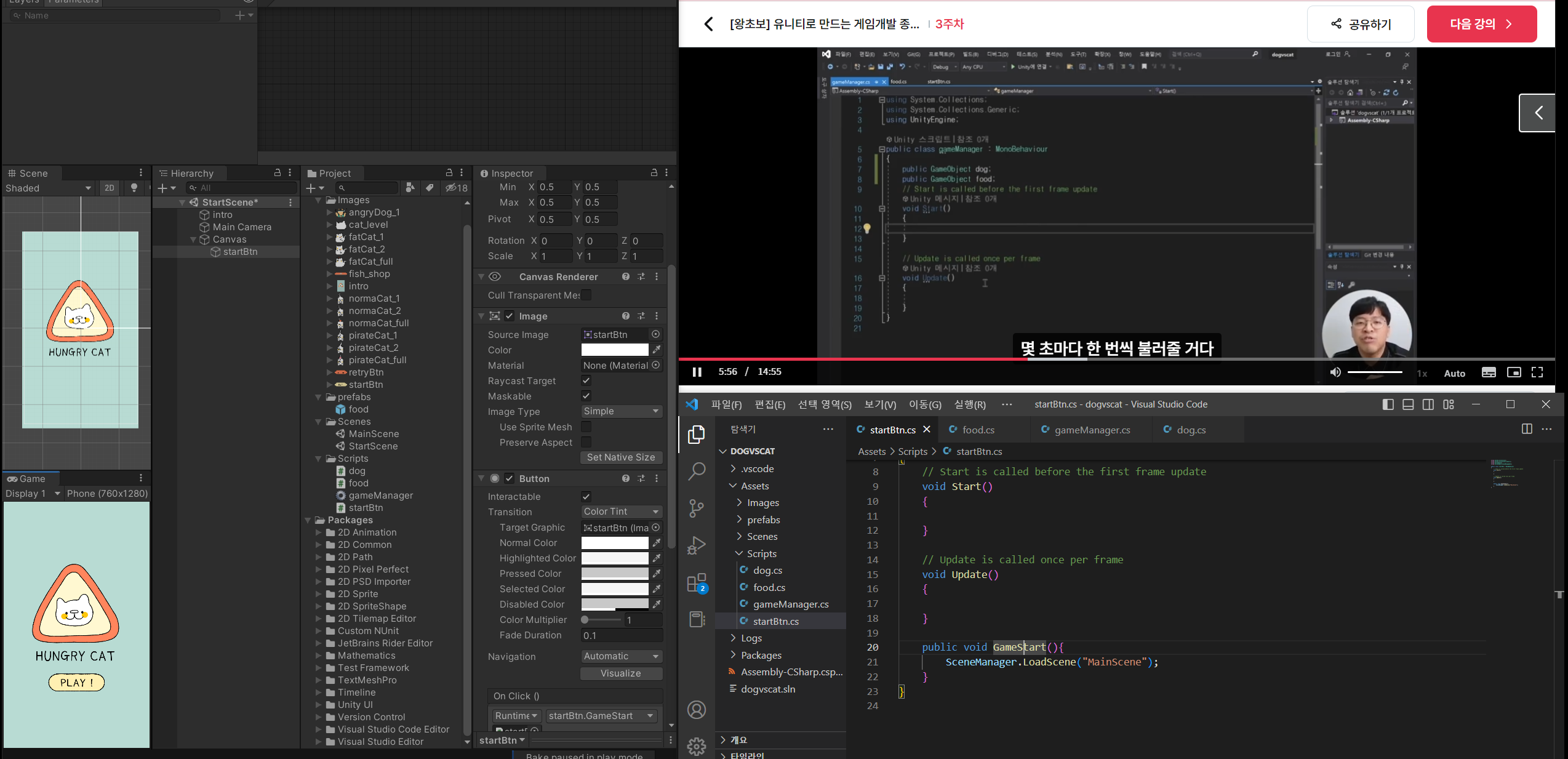Open VS Code Source Control view
This screenshot has height=759, width=1568.
coord(697,508)
